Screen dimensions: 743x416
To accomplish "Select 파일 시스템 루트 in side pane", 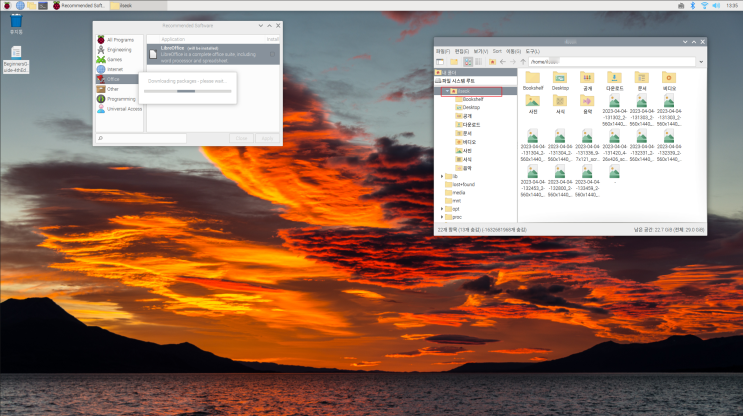I will pos(476,81).
